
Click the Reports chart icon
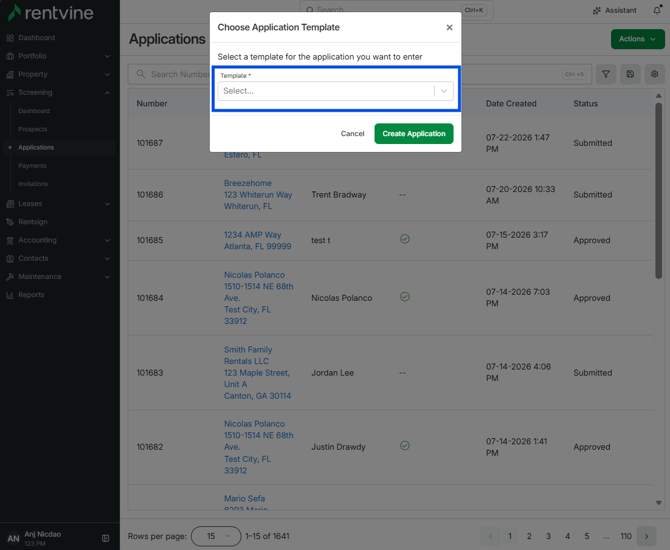coord(10,295)
